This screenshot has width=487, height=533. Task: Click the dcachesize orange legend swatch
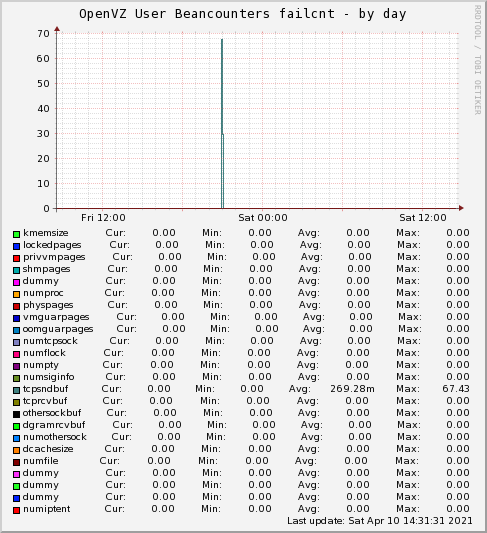click(16, 451)
